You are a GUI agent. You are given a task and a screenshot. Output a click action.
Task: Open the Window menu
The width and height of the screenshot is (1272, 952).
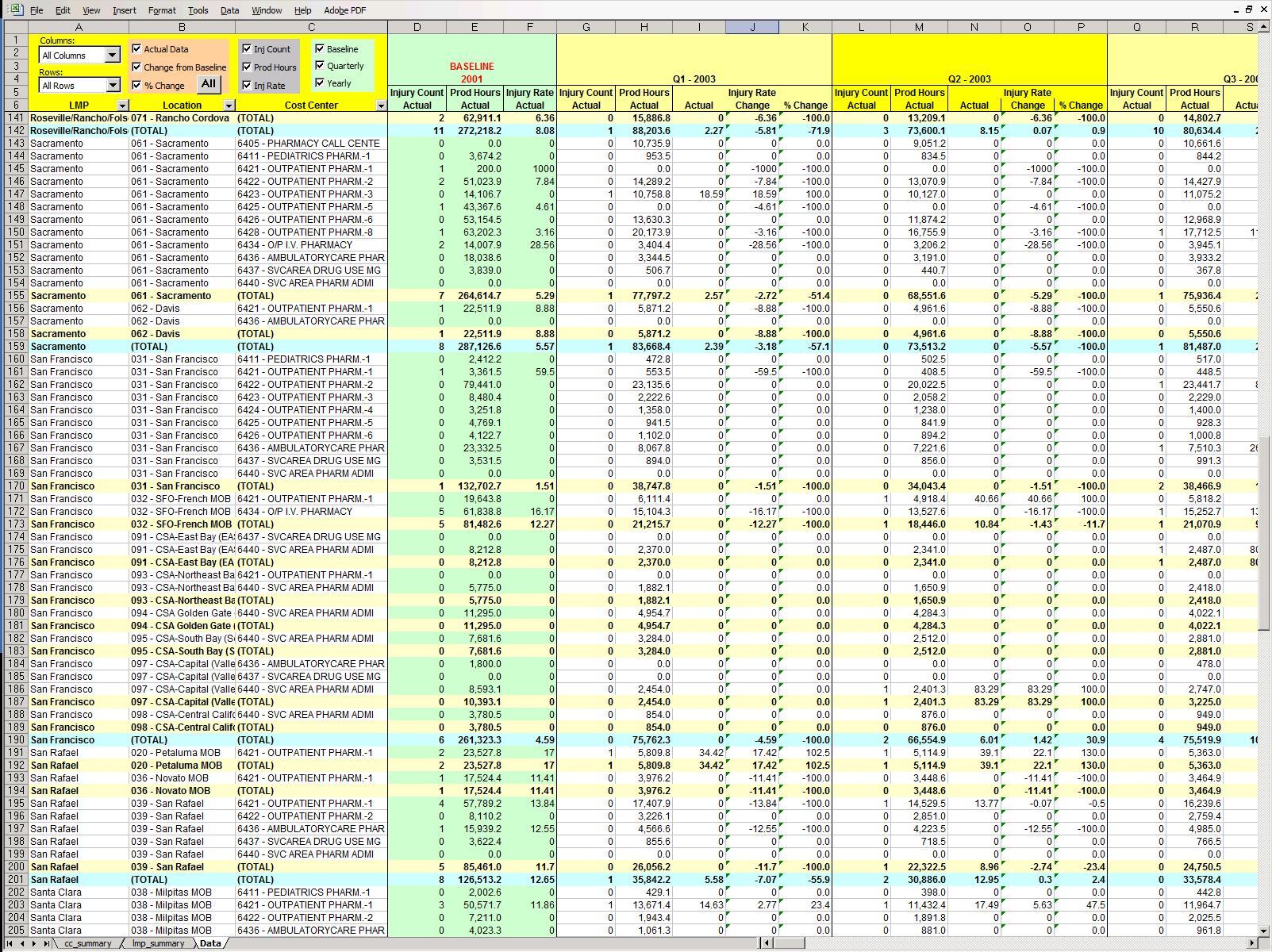pos(267,10)
